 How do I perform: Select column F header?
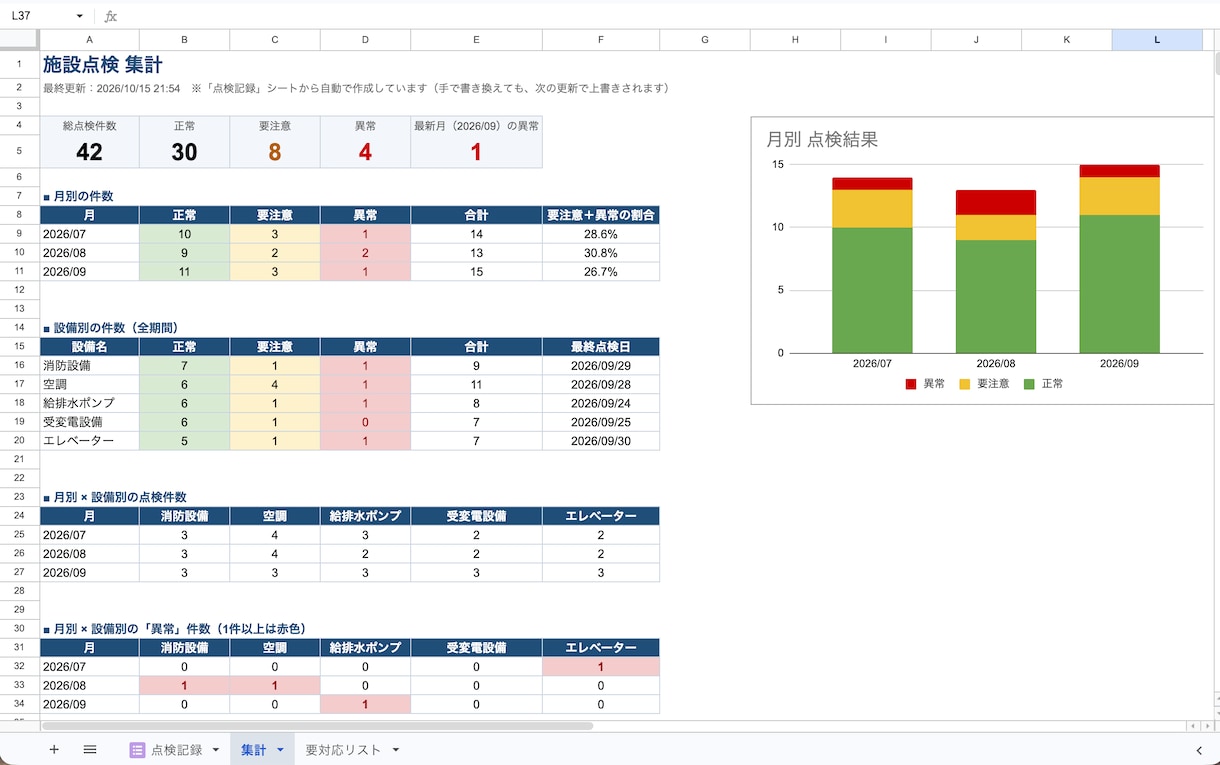click(601, 40)
